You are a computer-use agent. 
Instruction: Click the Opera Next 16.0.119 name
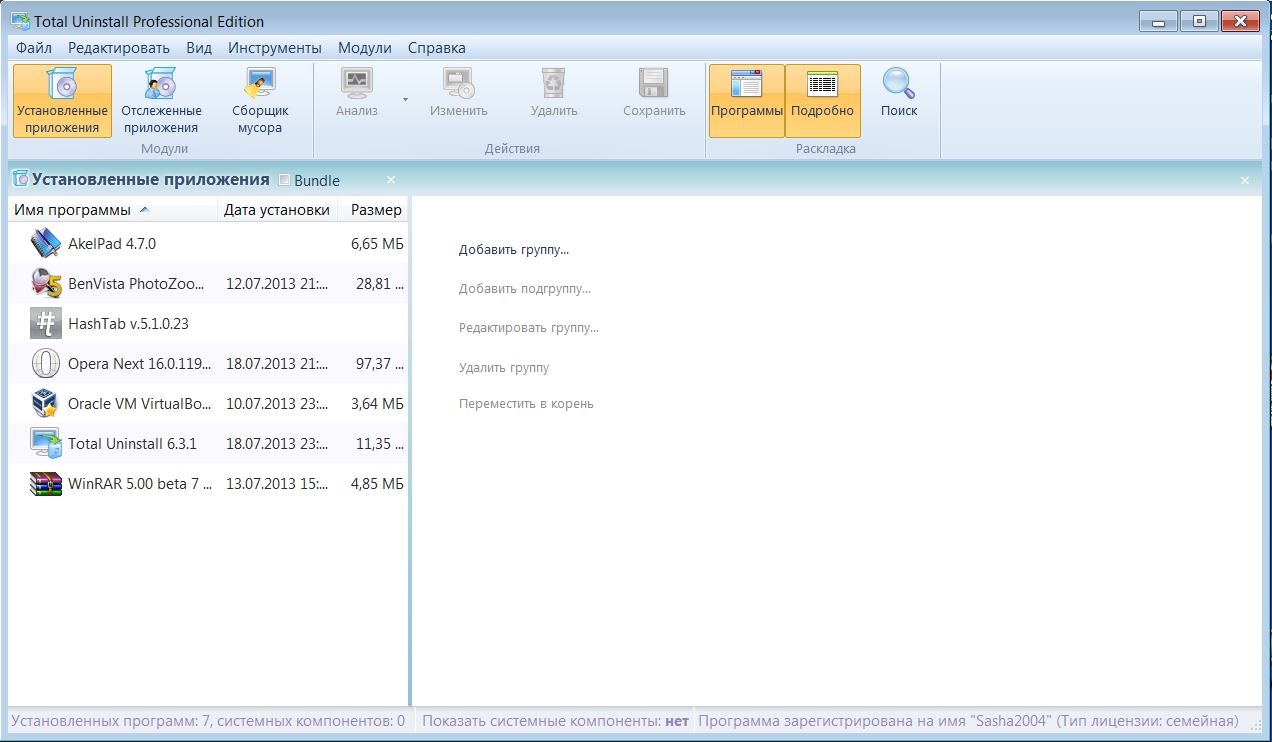tap(139, 363)
